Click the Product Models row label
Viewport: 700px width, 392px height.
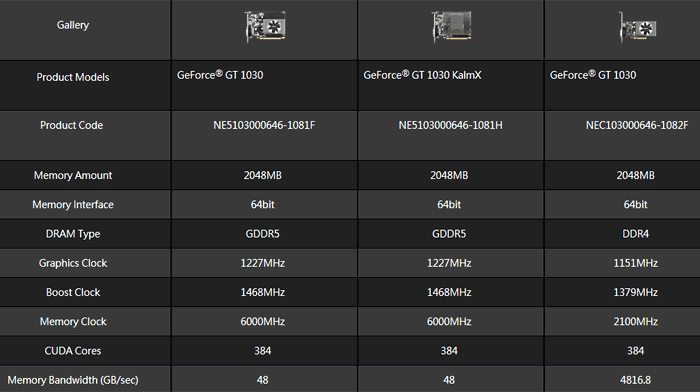73,77
